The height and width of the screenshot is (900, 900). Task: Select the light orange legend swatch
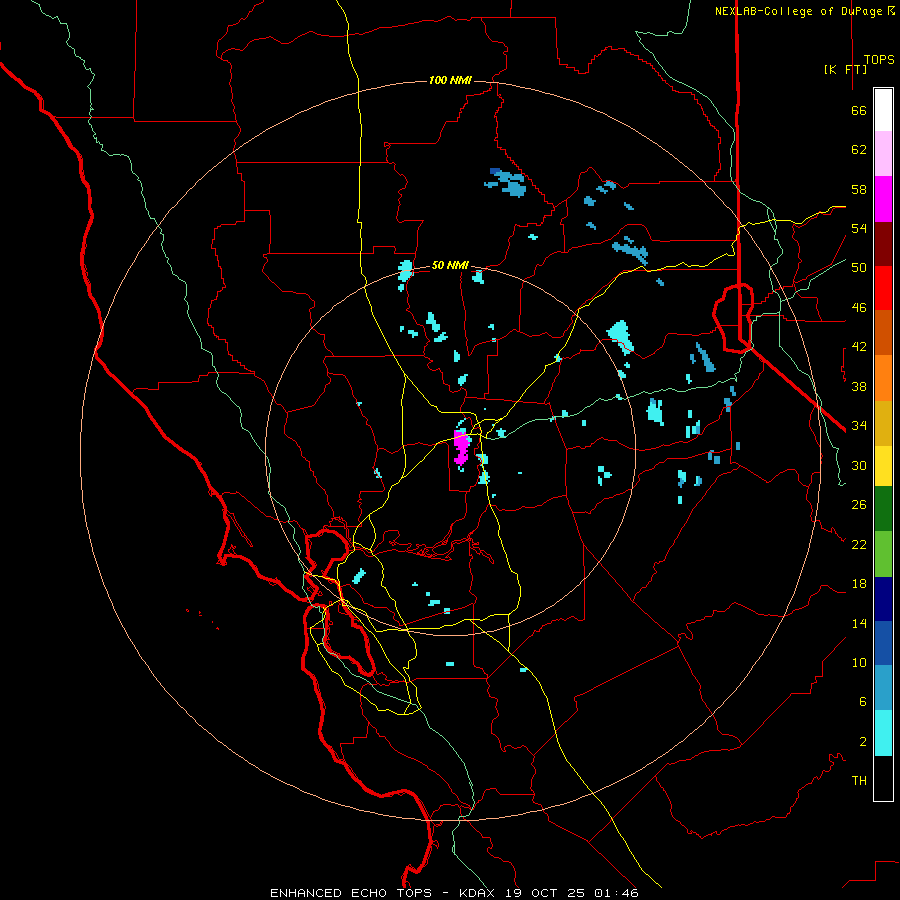(883, 378)
